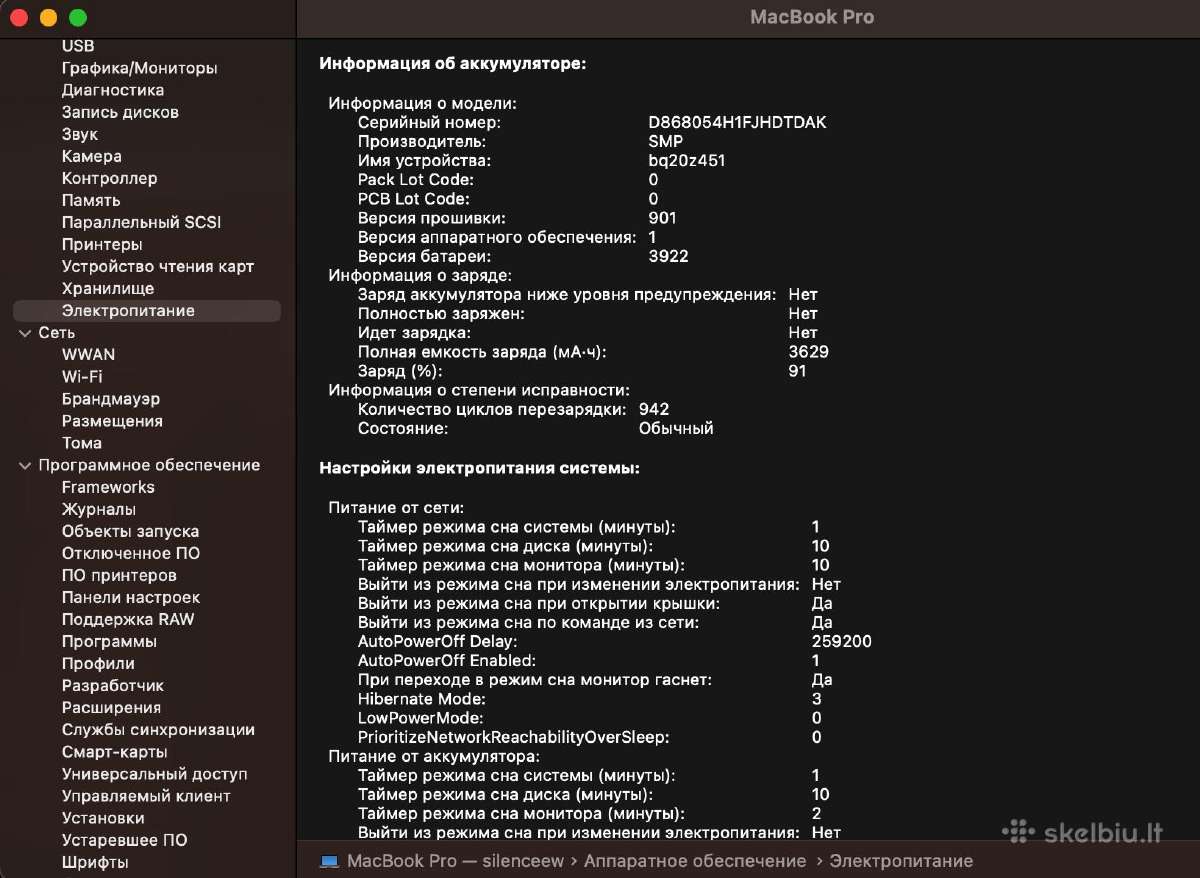Screen dimensions: 1200x878
Task: Open WWAN network item
Action: point(88,355)
